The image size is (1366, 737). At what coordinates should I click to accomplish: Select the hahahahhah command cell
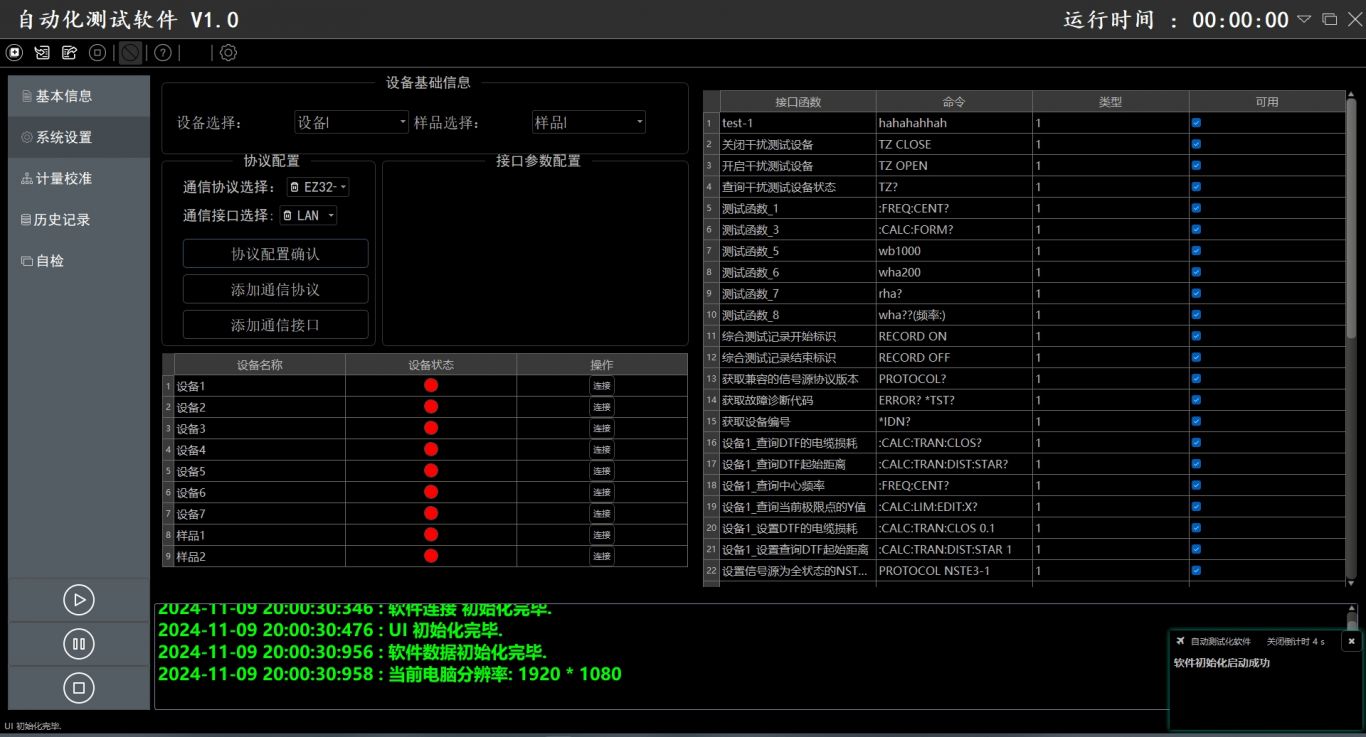(x=954, y=123)
